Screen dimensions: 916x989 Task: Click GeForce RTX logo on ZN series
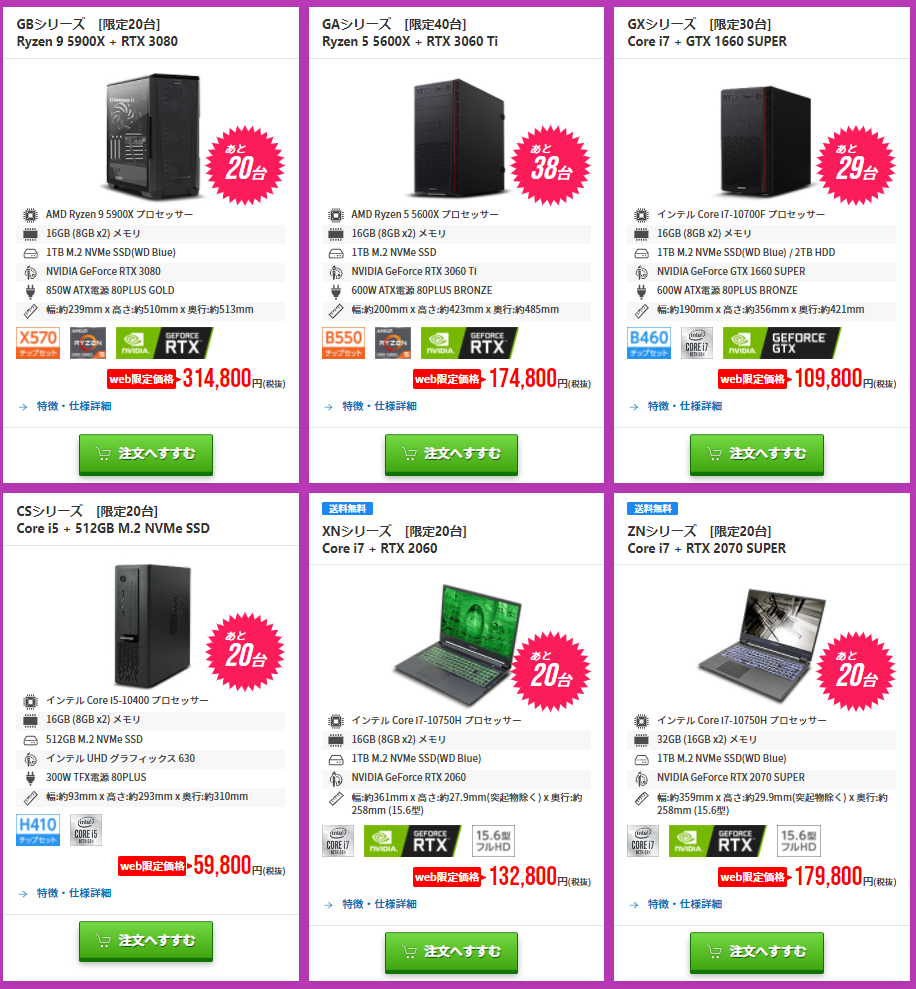717,841
